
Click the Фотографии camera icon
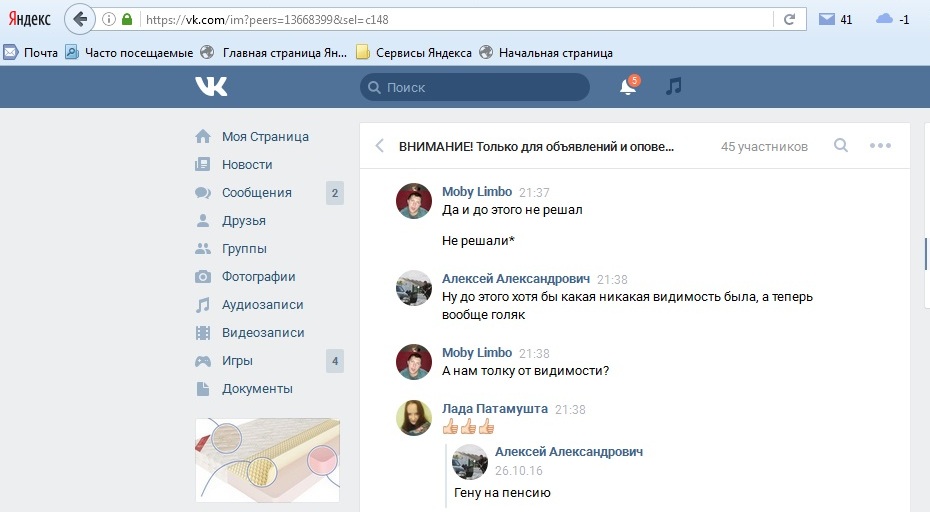tap(203, 276)
